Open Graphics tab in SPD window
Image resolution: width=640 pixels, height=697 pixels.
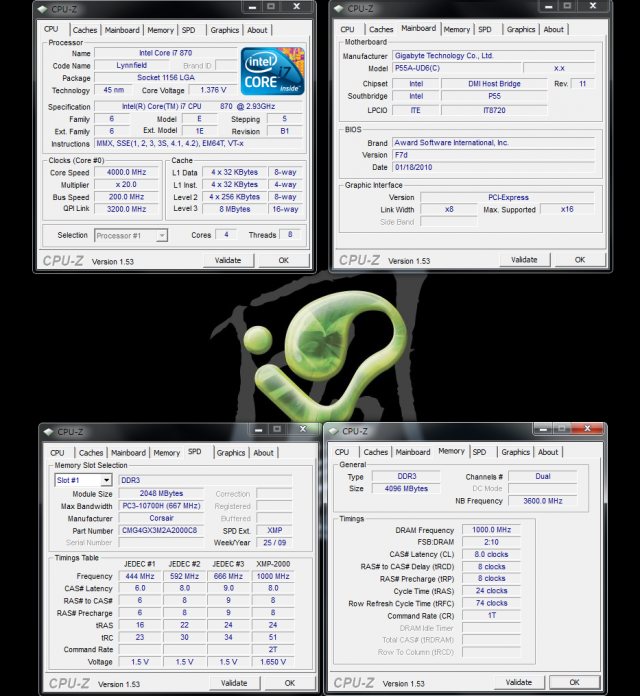[231, 453]
